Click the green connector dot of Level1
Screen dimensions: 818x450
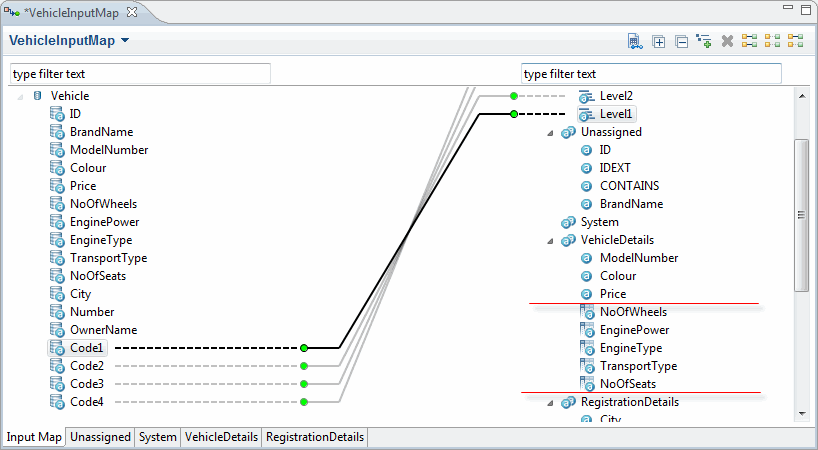tap(514, 114)
